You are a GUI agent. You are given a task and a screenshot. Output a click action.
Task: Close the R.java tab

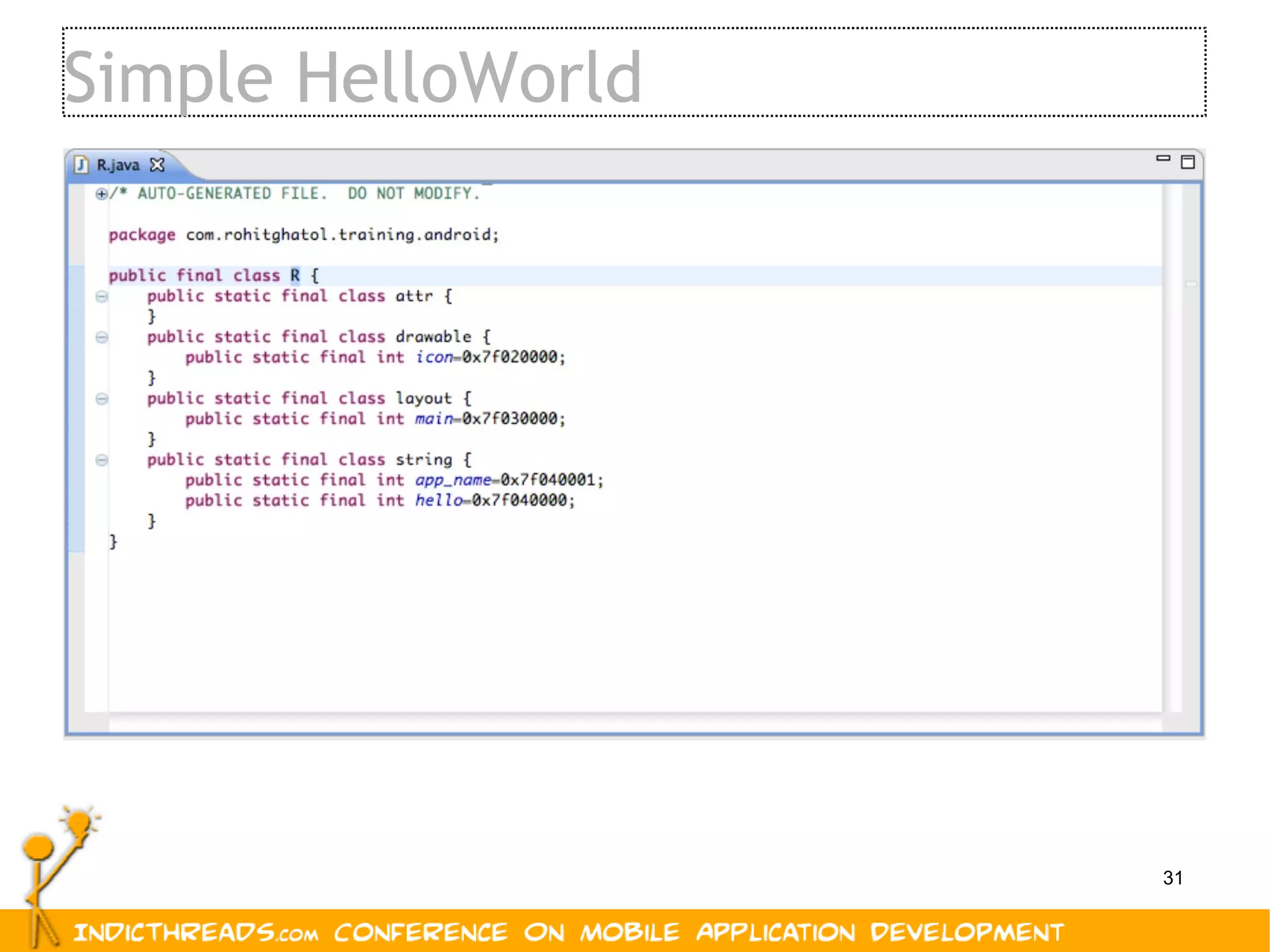pos(158,165)
